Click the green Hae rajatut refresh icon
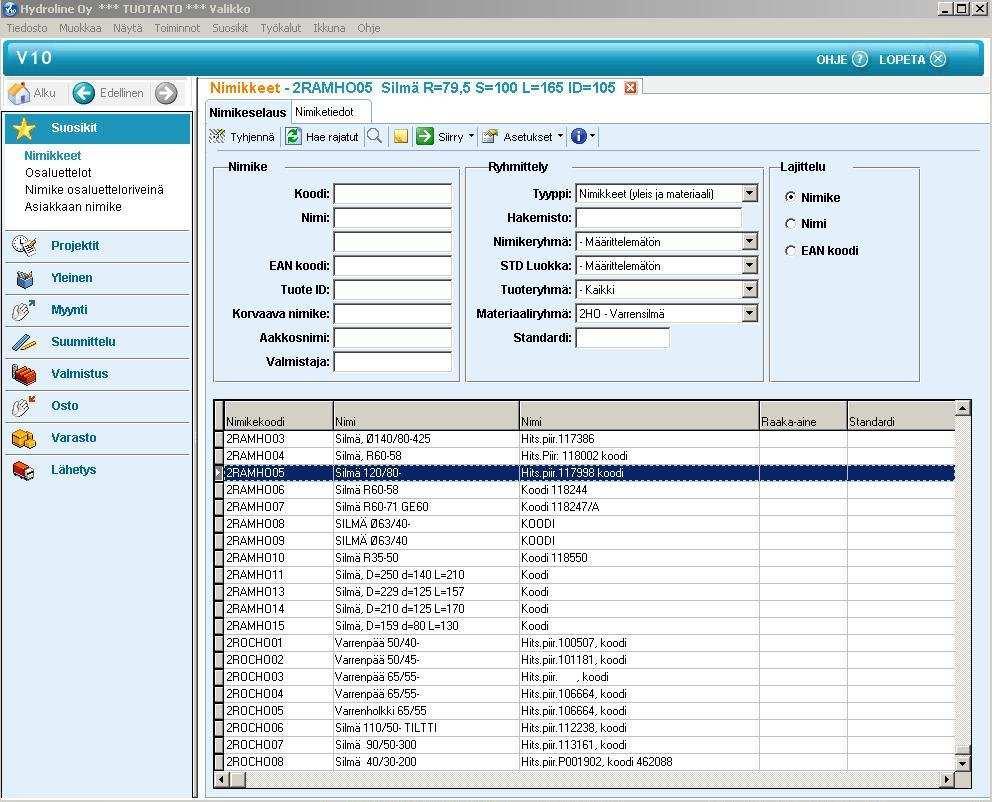The width and height of the screenshot is (992, 802). 293,137
